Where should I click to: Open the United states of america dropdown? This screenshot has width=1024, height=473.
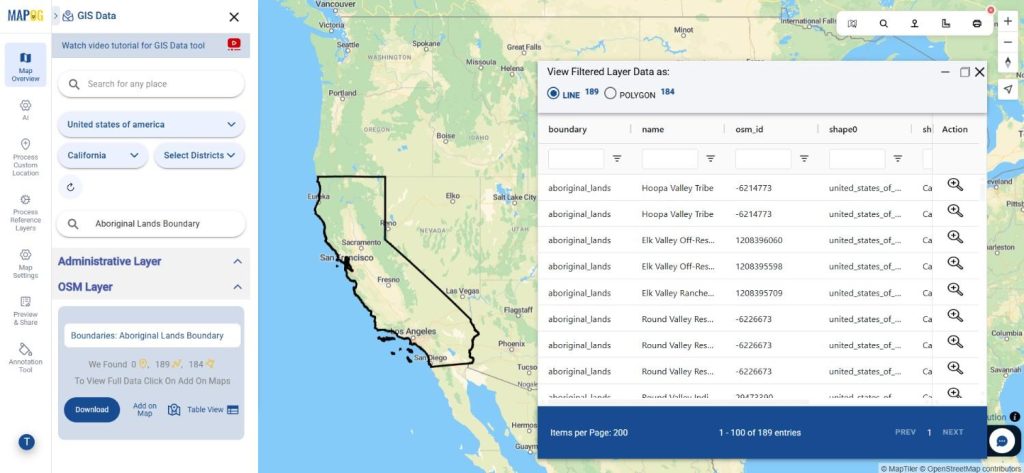(151, 124)
